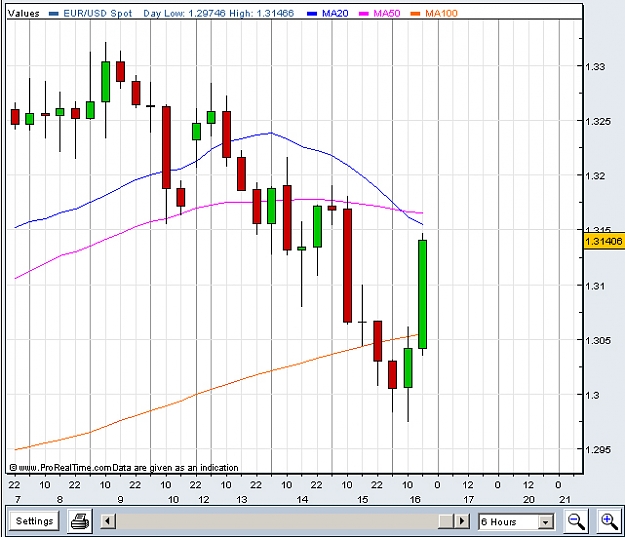Click the scrollbar left arrow

(108, 521)
